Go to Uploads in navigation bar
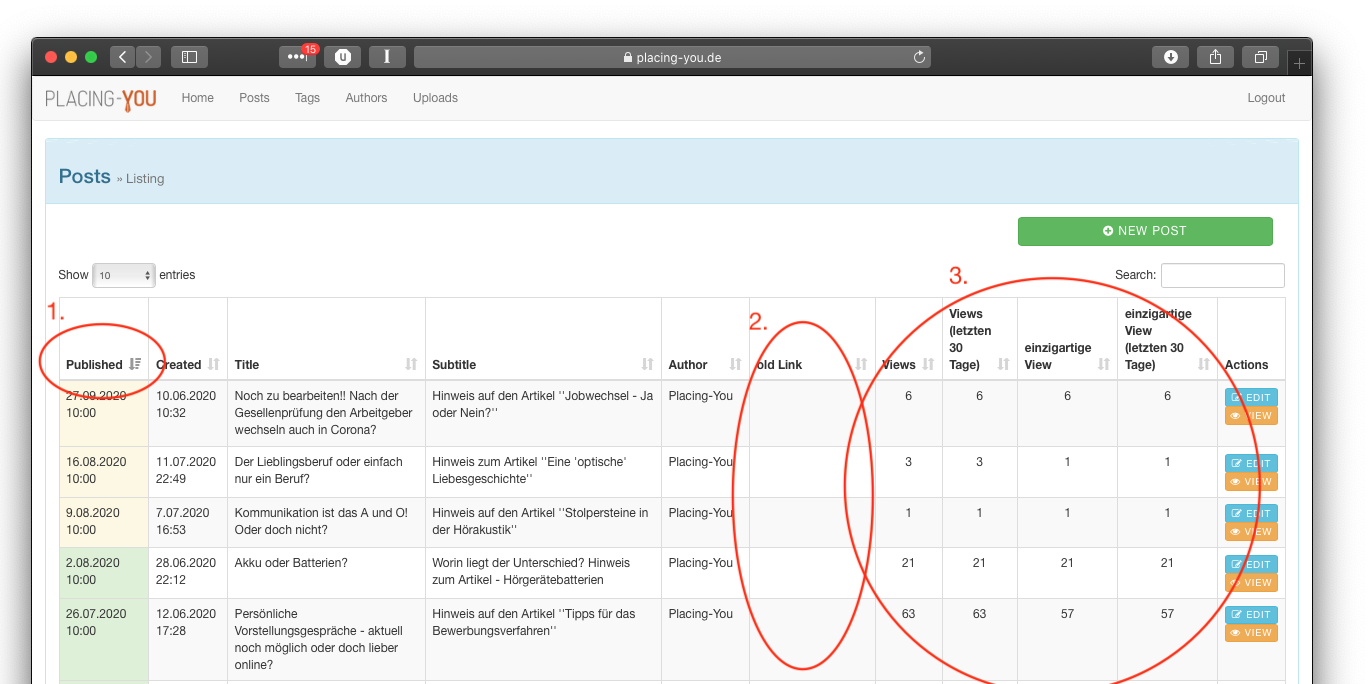 (x=435, y=98)
